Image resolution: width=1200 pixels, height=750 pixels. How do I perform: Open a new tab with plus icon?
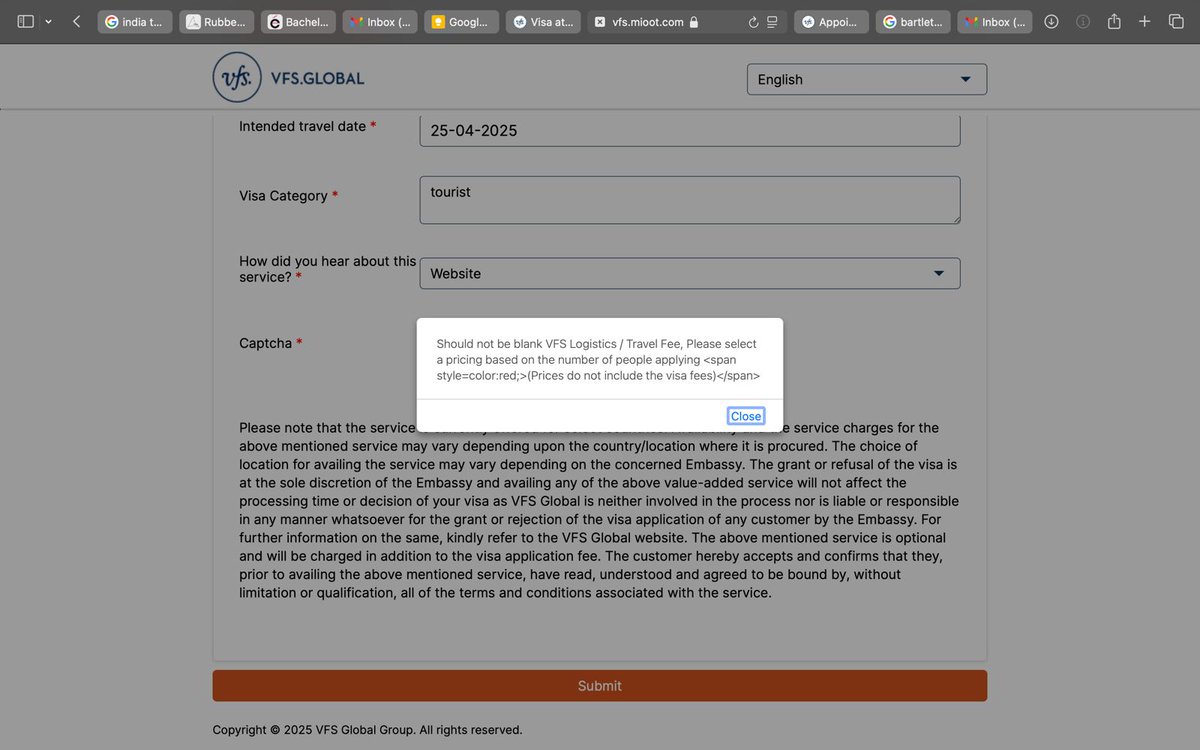click(x=1145, y=21)
